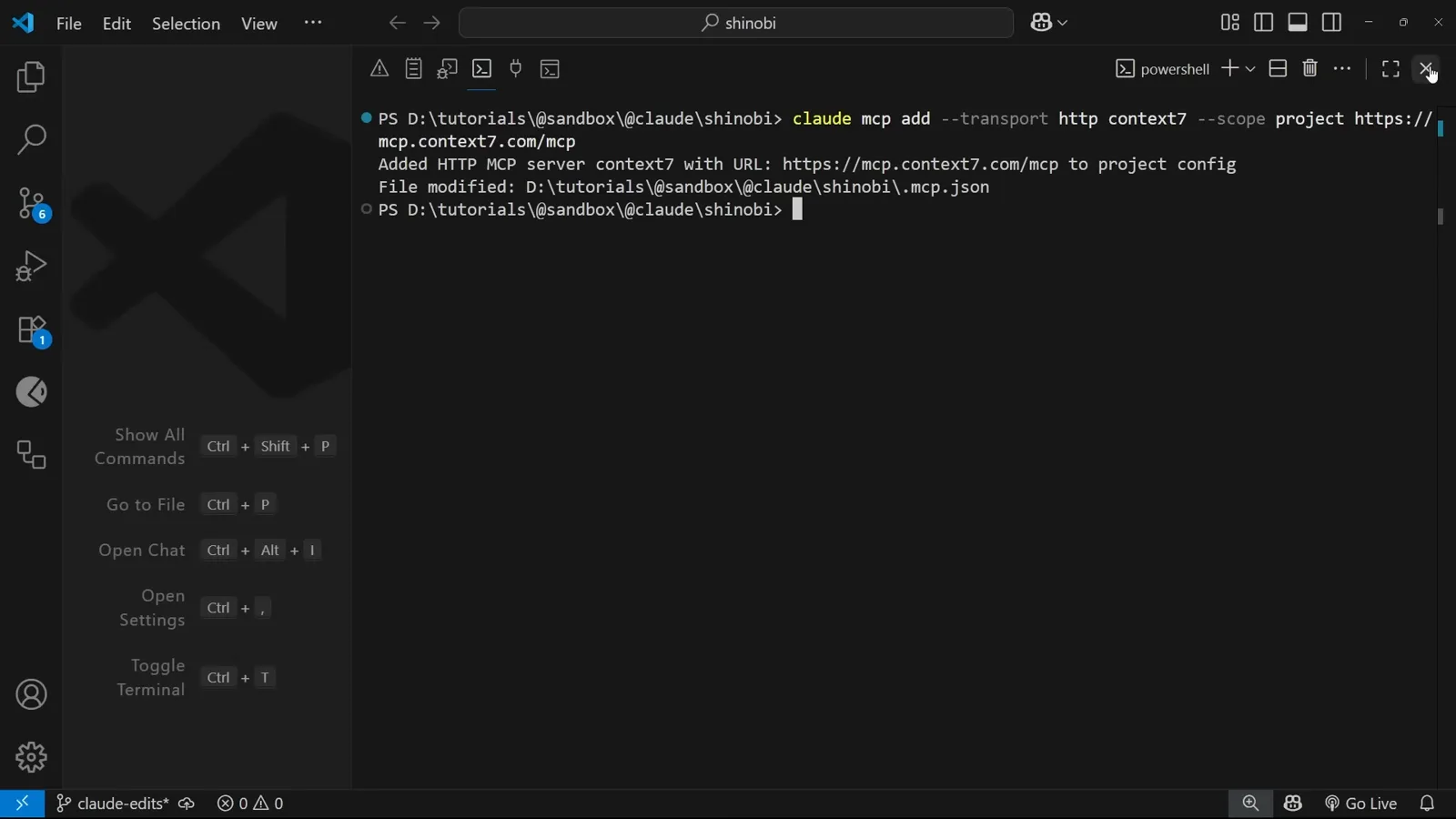Switch to the Output panel tab

(x=414, y=68)
